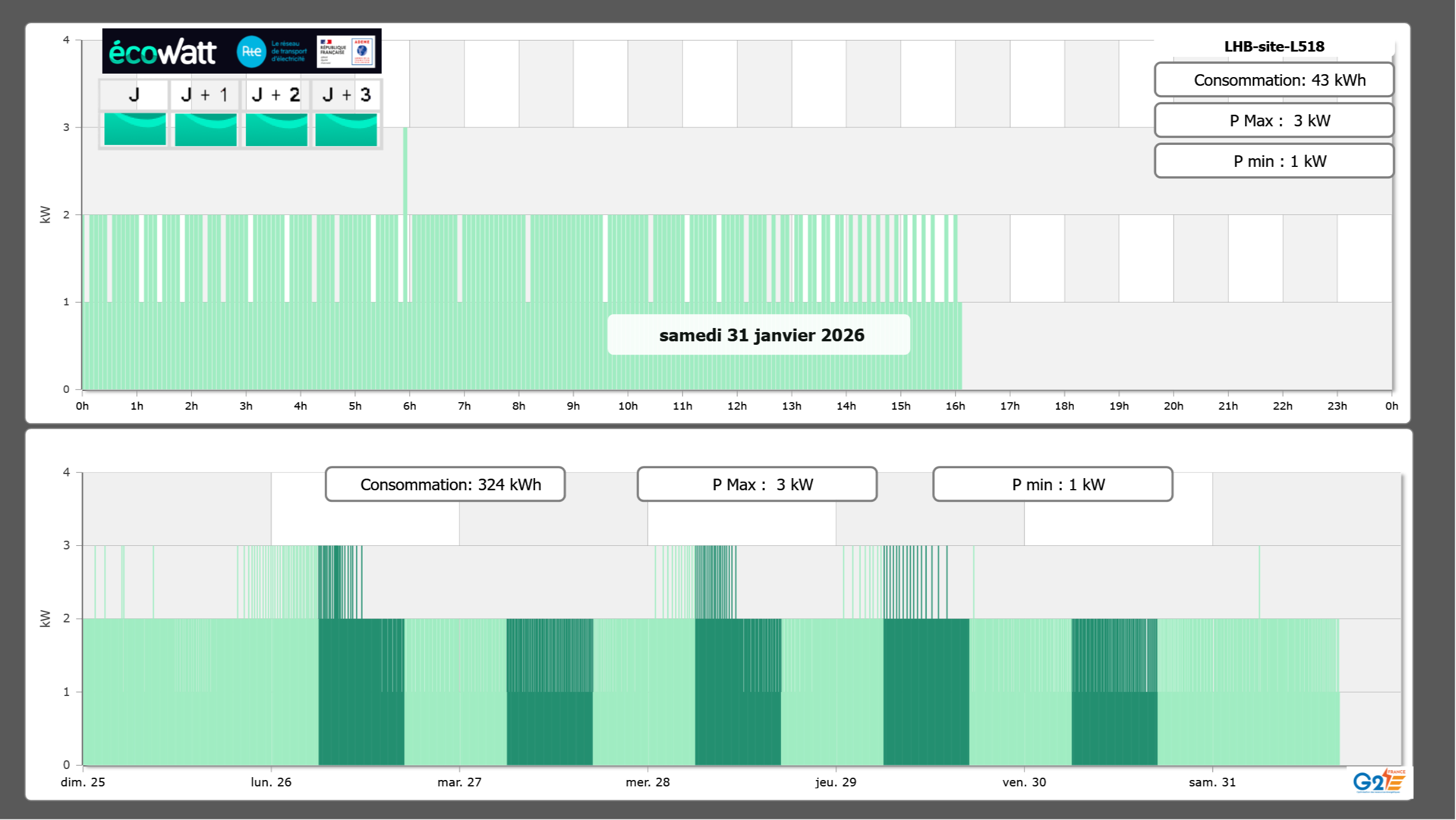Select the J + 1 header tab
The height and width of the screenshot is (820, 1456).
click(205, 94)
